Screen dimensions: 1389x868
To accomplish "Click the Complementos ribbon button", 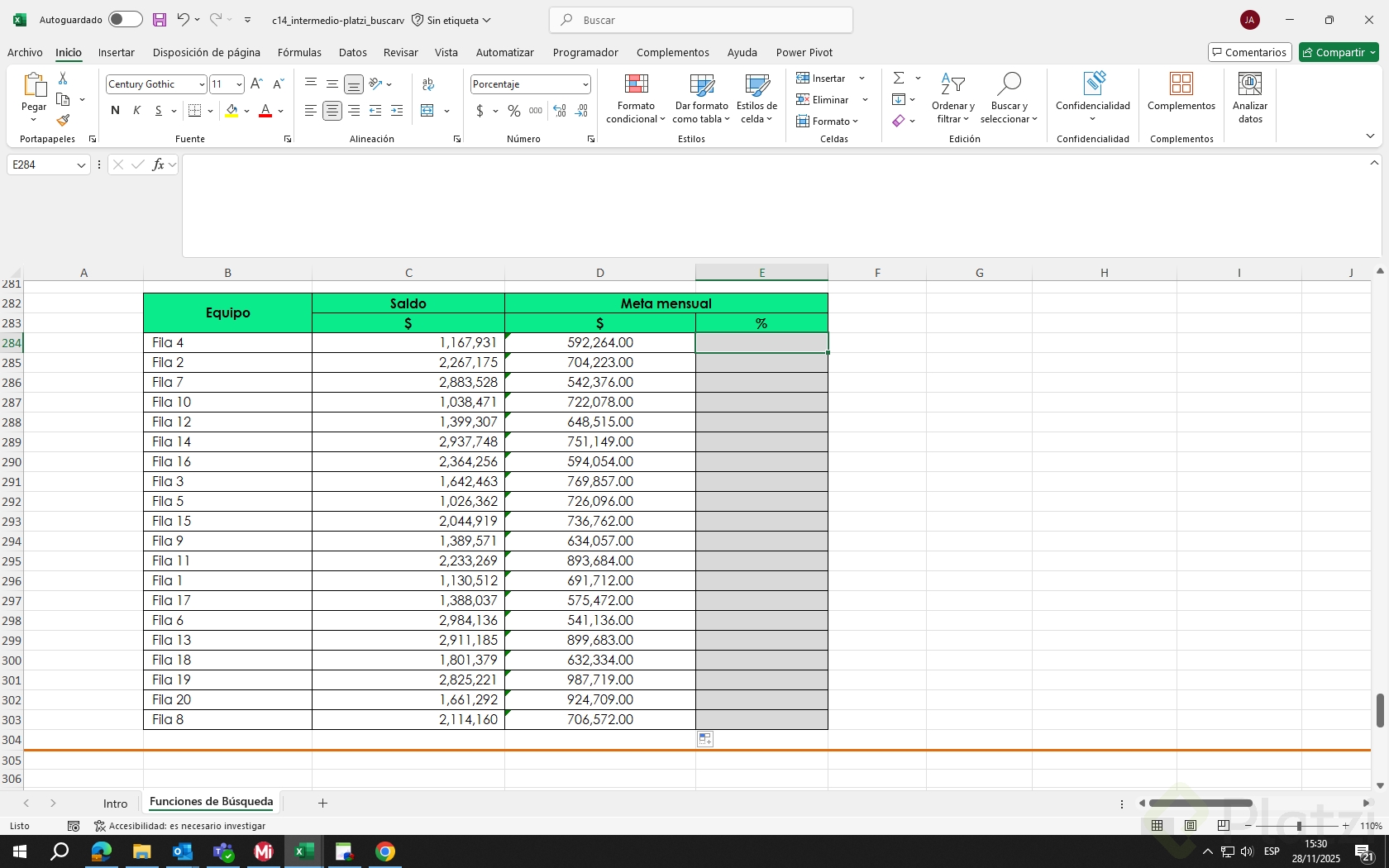I will click(x=1181, y=93).
